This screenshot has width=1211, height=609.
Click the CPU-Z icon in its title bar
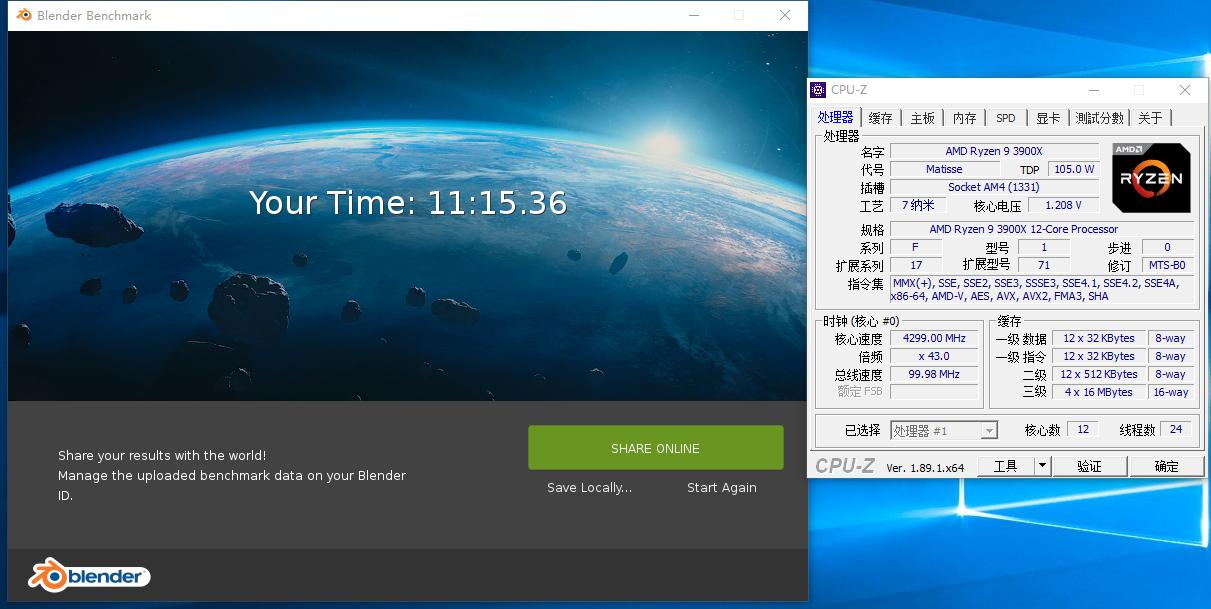817,90
